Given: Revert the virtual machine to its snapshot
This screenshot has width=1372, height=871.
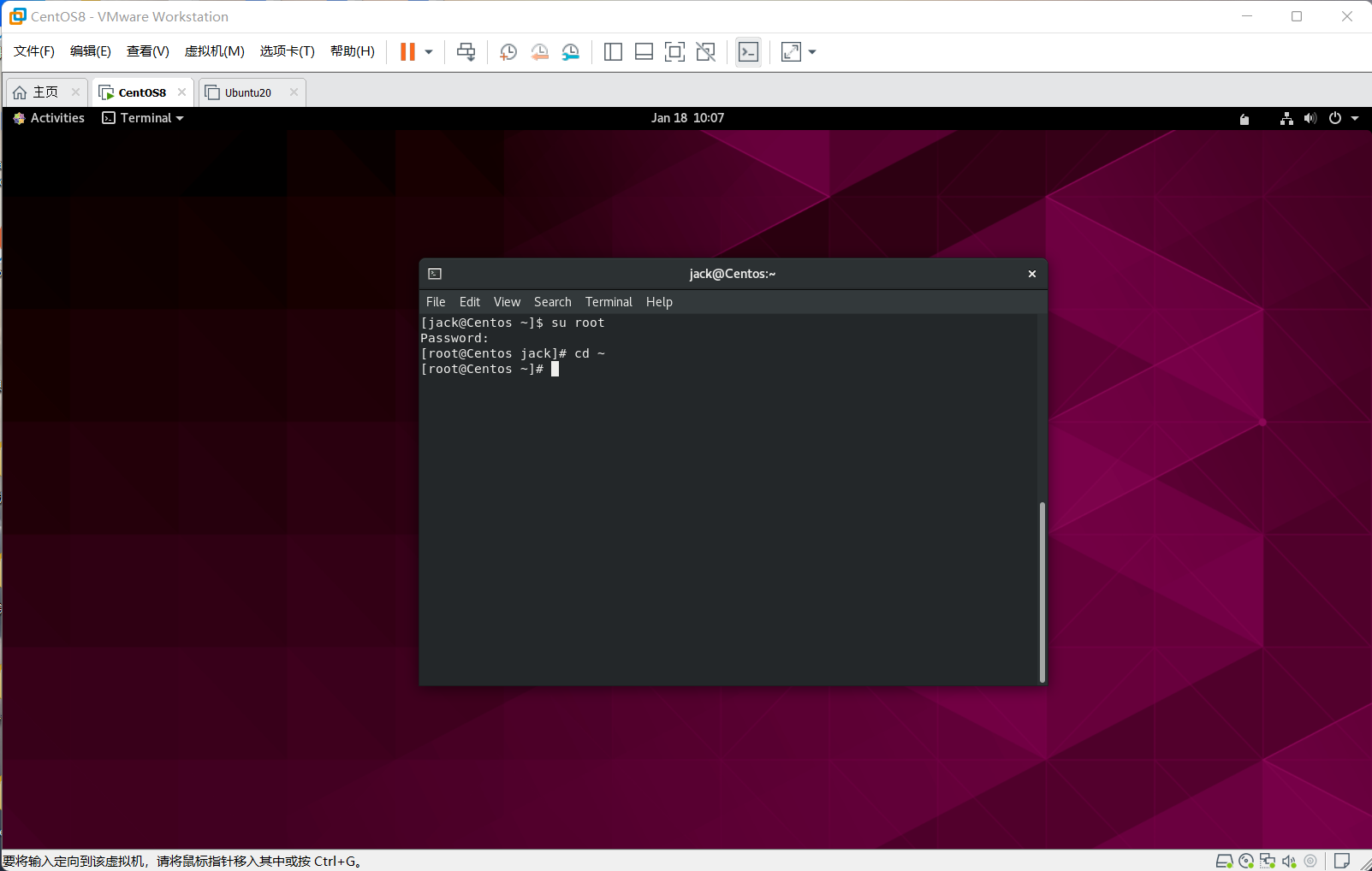Looking at the screenshot, I should (539, 51).
